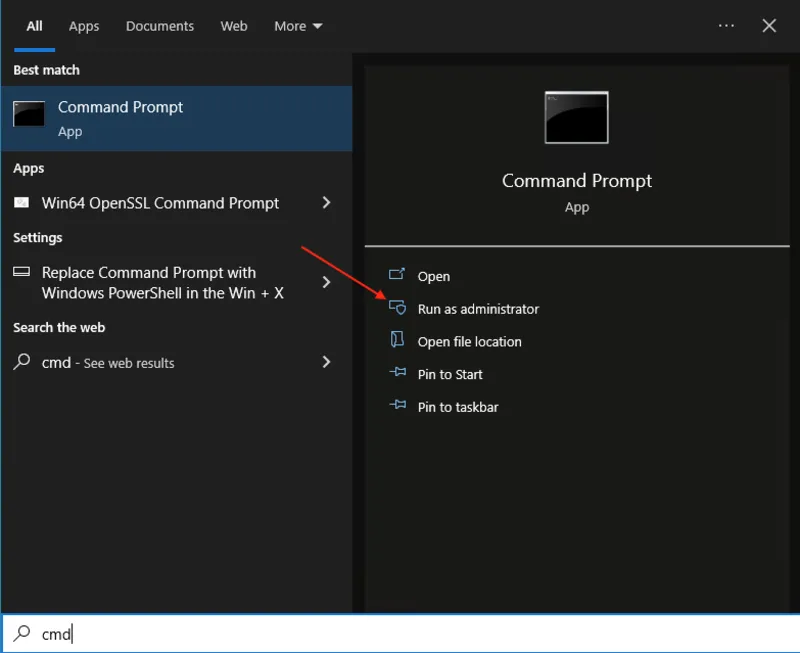Click Run as administrator
Screen dimensions: 800x653
pyautogui.click(x=478, y=309)
